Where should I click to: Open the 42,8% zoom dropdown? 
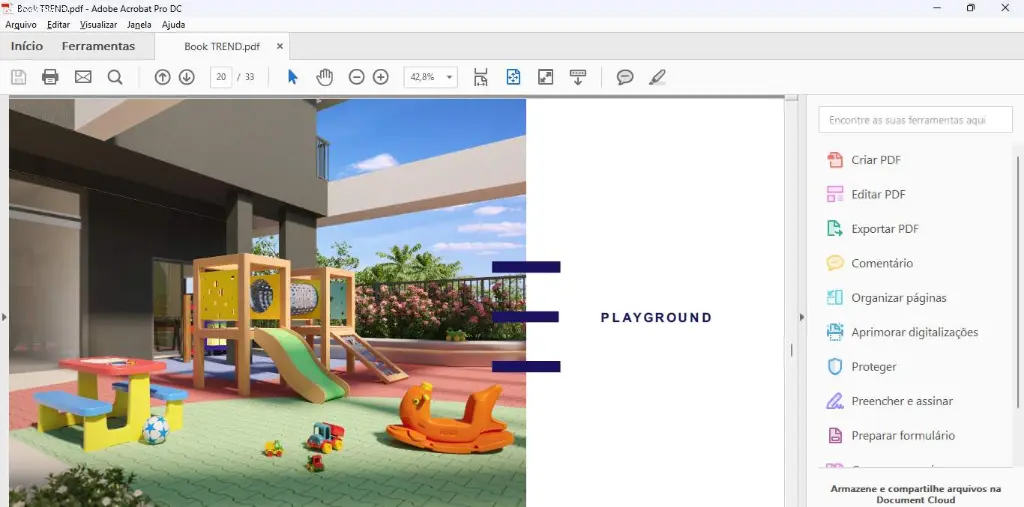coord(450,77)
